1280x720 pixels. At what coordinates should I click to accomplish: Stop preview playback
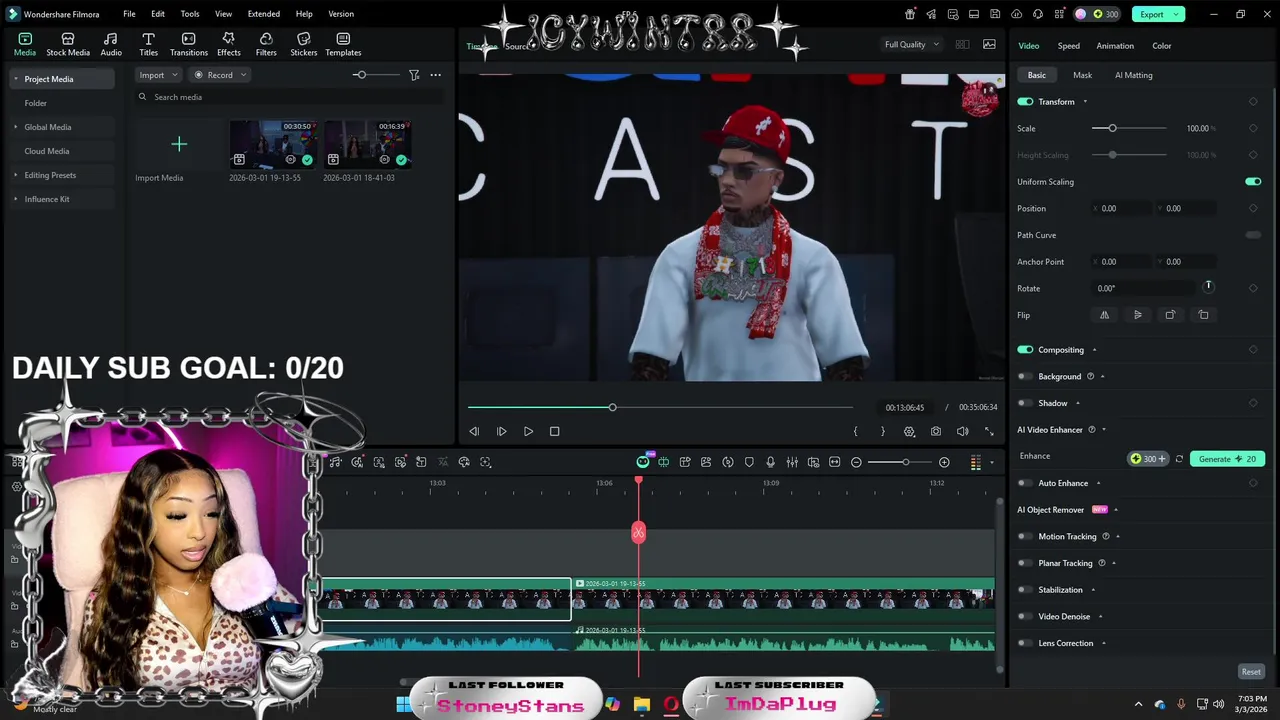click(554, 431)
